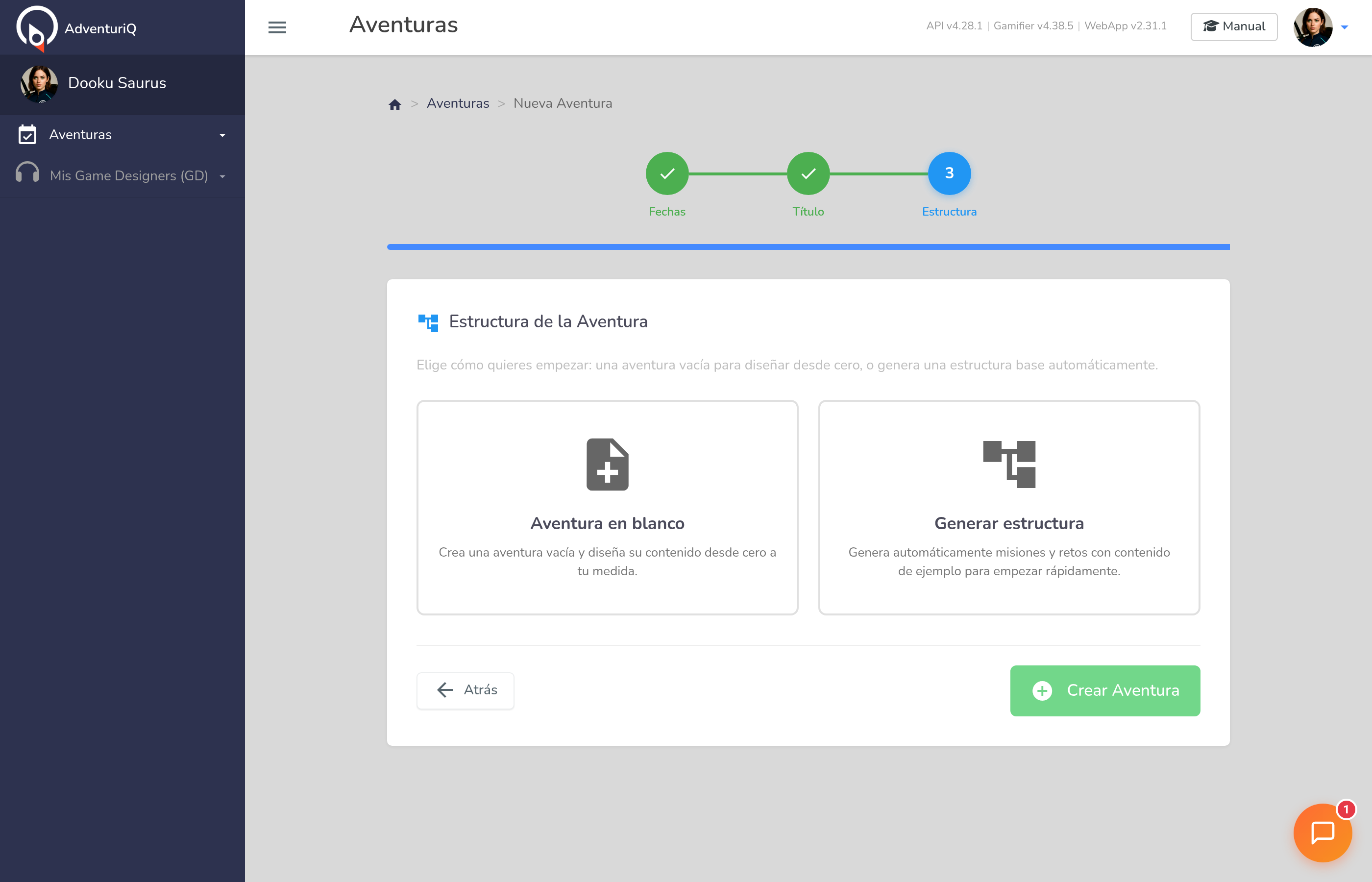Open the orange chat widget
Screen dimensions: 1372x882
(1322, 832)
